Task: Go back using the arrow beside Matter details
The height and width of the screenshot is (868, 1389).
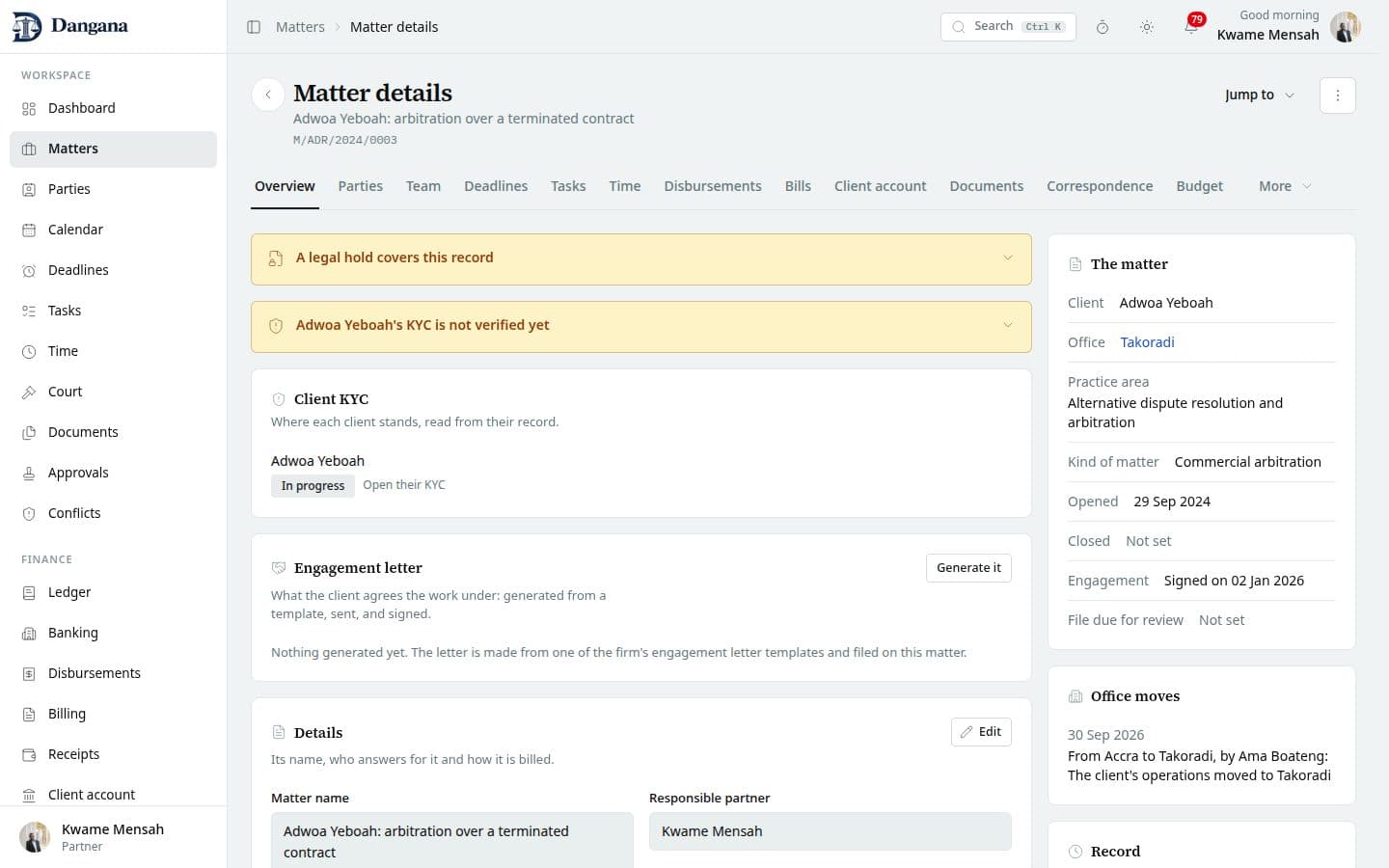Action: click(268, 95)
